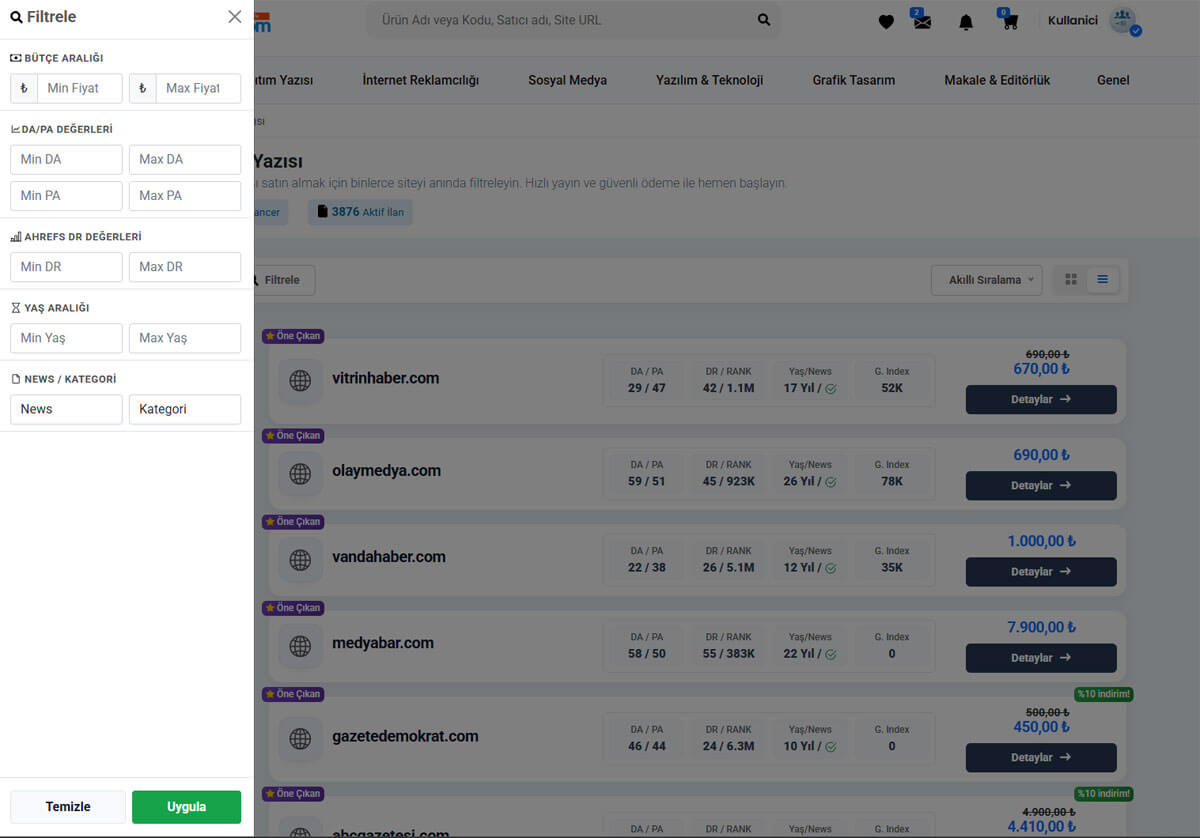Open Sosyal Medya menu item
This screenshot has width=1200, height=838.
tap(567, 80)
